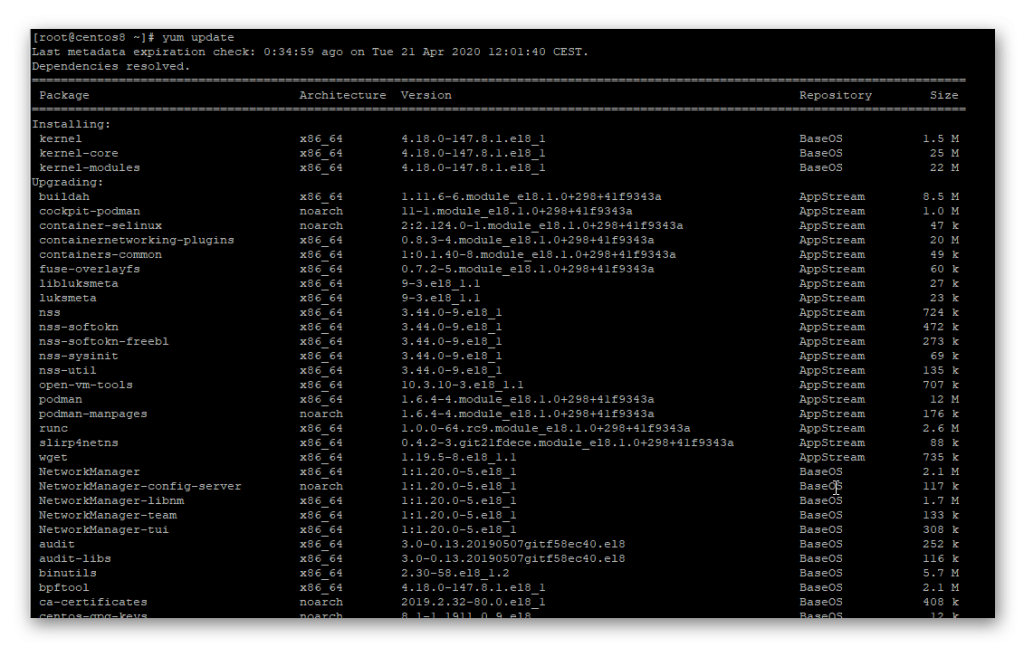The width and height of the screenshot is (1024, 647).
Task: Select the 'NetworkManager-tui' package name
Action: point(104,529)
